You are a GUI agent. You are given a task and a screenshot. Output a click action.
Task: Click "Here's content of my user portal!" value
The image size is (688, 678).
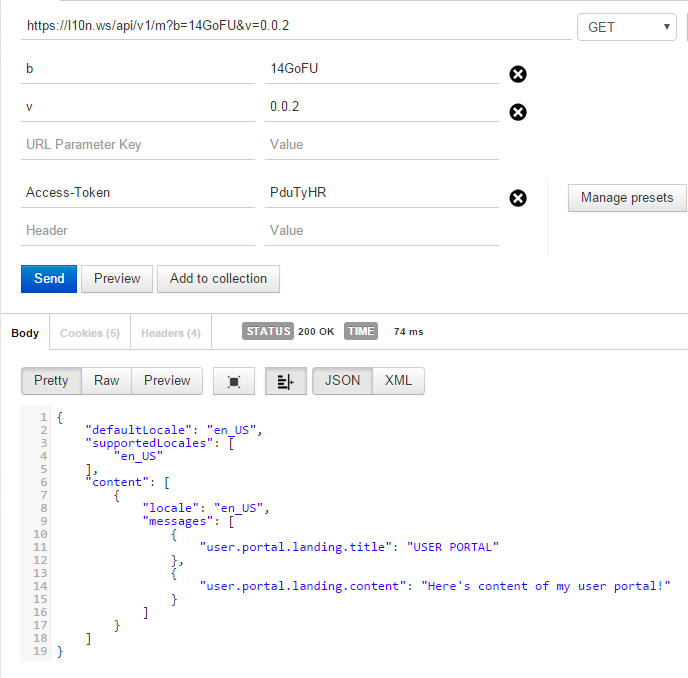[546, 586]
